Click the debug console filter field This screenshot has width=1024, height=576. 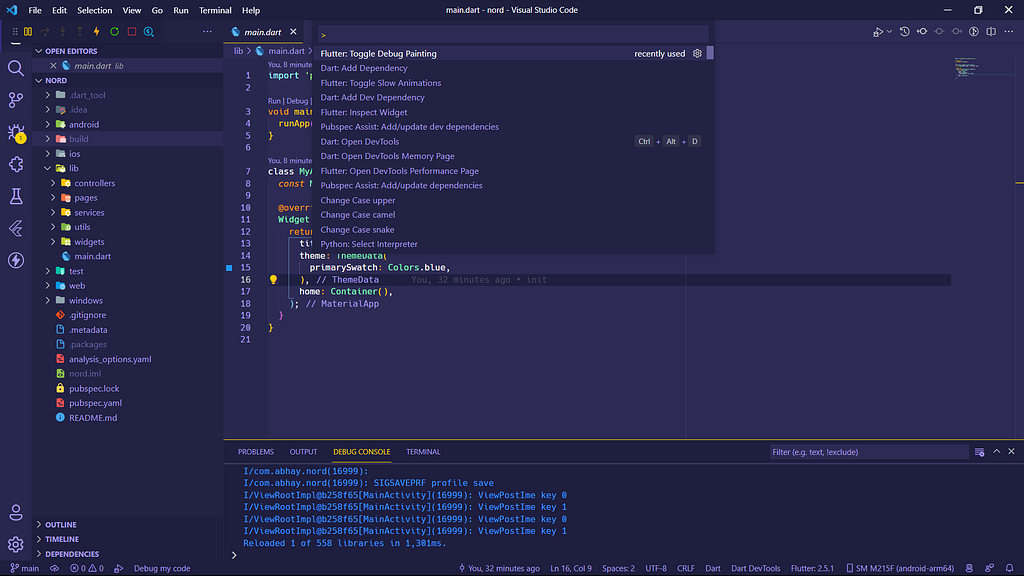pos(869,452)
